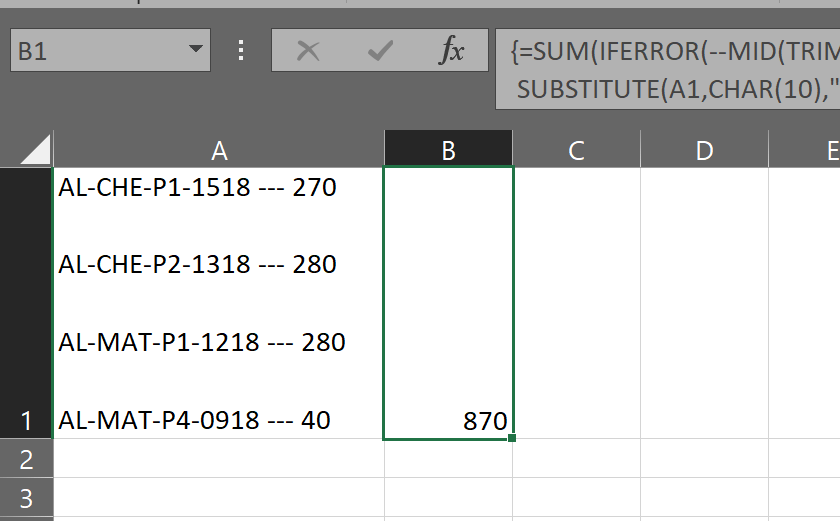Click the Enter checkmark formula icon

click(380, 51)
